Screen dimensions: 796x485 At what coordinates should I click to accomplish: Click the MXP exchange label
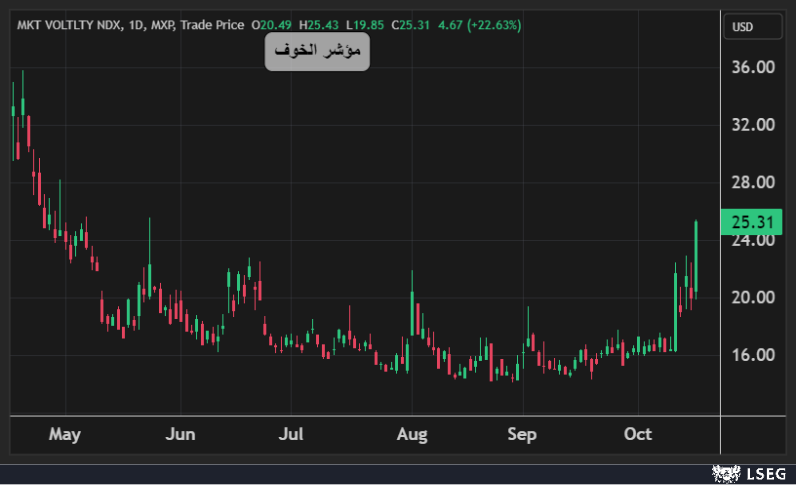point(164,25)
